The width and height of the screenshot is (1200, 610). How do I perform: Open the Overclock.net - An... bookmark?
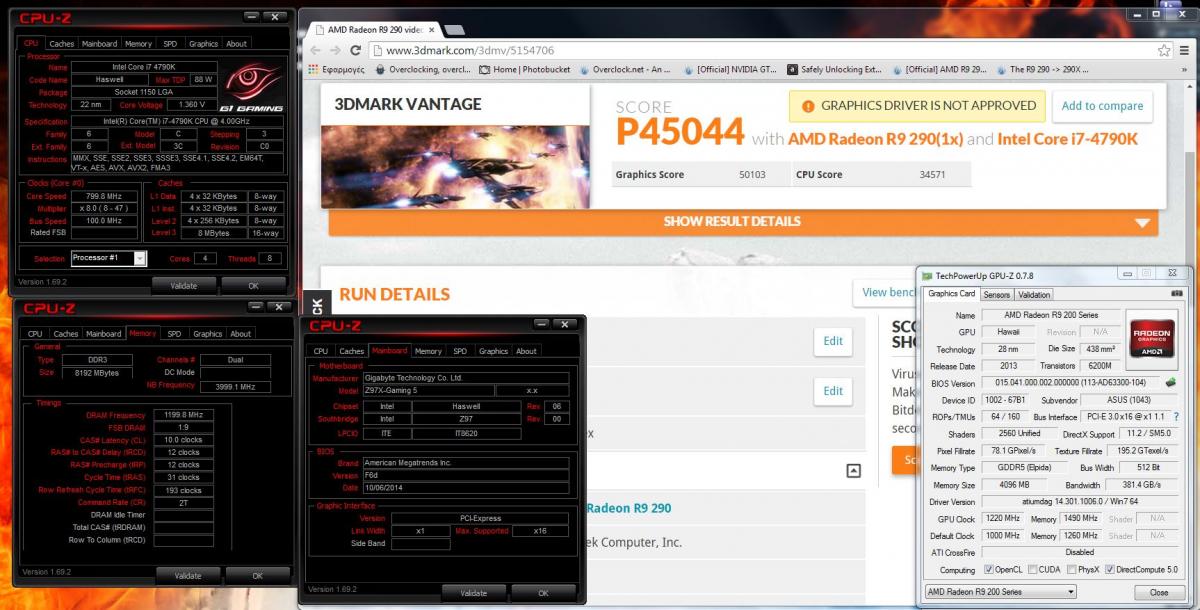click(x=623, y=70)
